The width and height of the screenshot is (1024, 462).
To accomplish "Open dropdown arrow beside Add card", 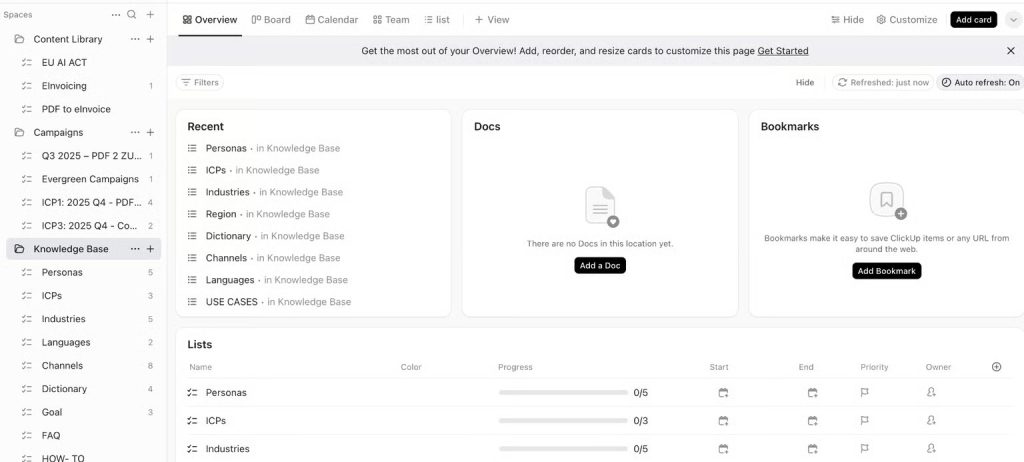I will point(1012,20).
